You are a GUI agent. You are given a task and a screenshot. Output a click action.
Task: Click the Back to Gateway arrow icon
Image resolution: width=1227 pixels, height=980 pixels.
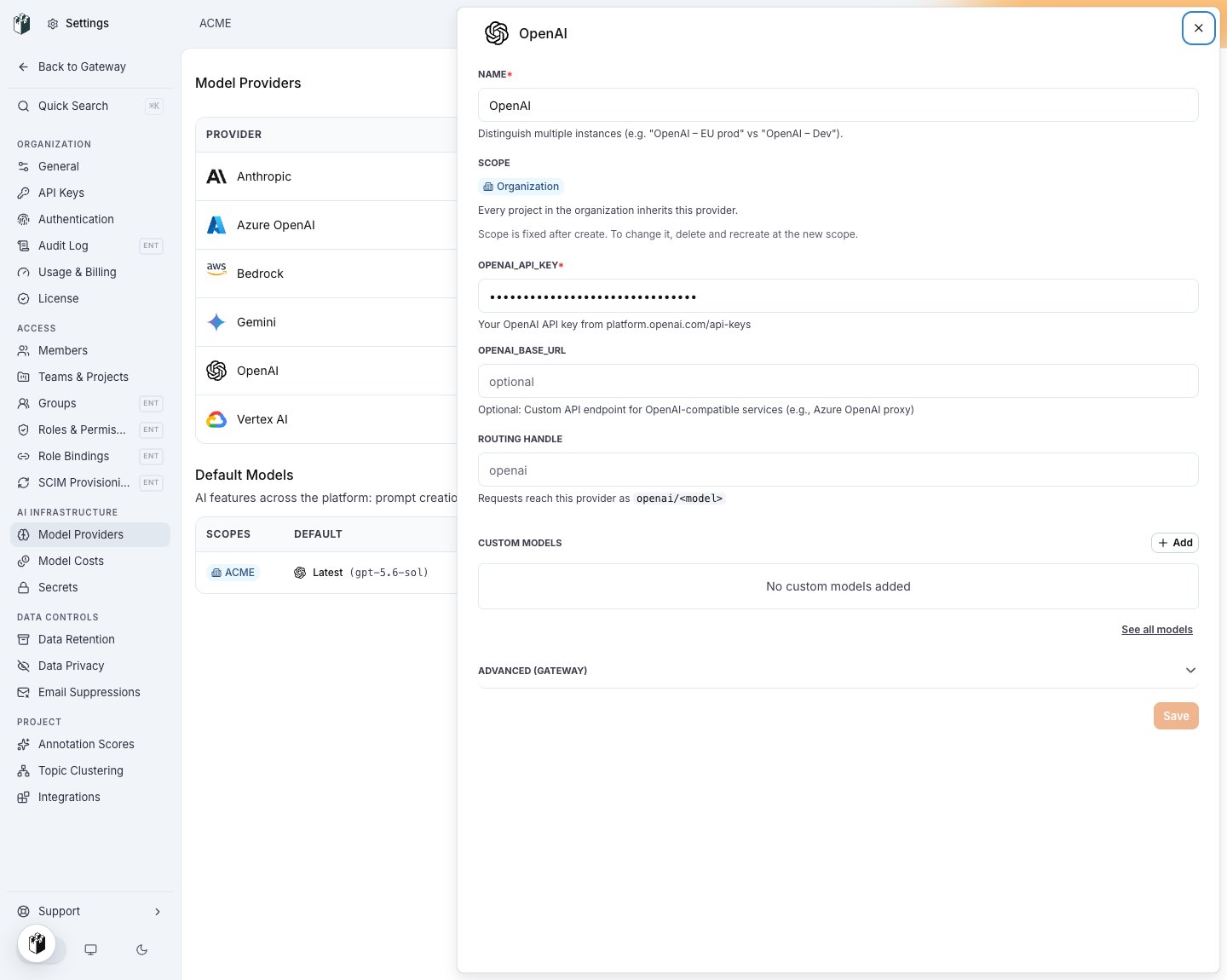(24, 66)
